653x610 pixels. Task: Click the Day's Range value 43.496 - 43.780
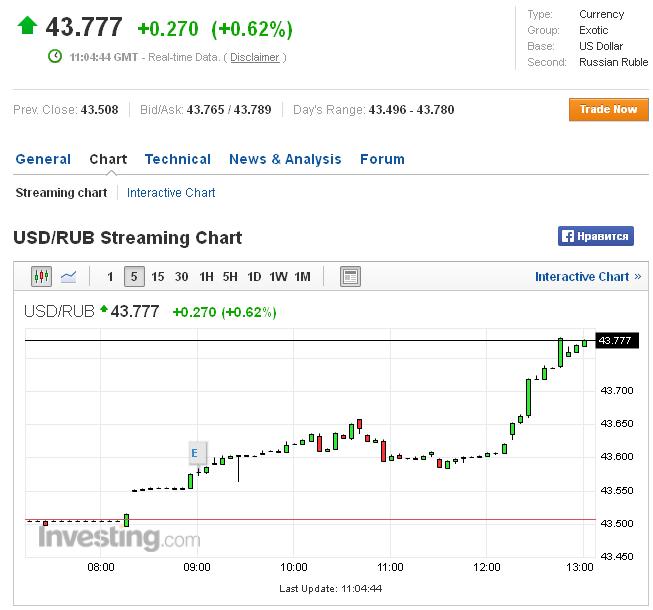[x=411, y=110]
